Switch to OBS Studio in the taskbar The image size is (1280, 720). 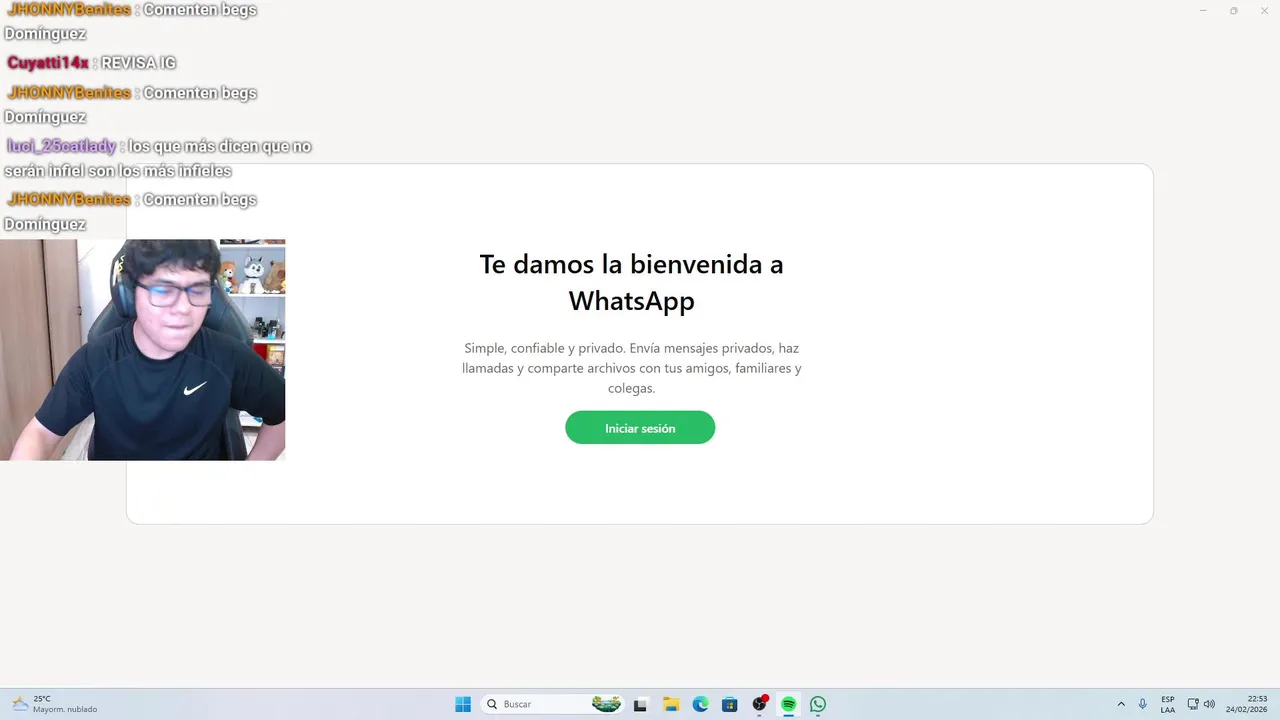[x=760, y=704]
